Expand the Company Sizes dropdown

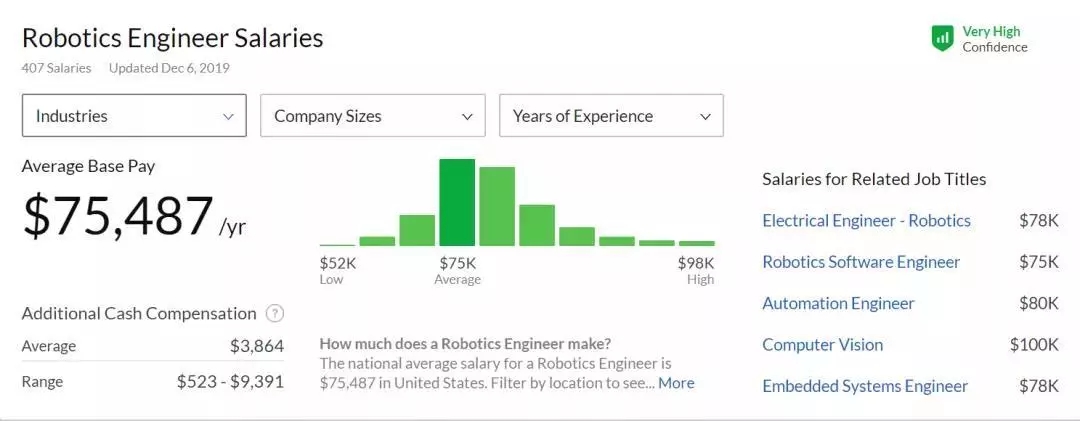(x=372, y=116)
